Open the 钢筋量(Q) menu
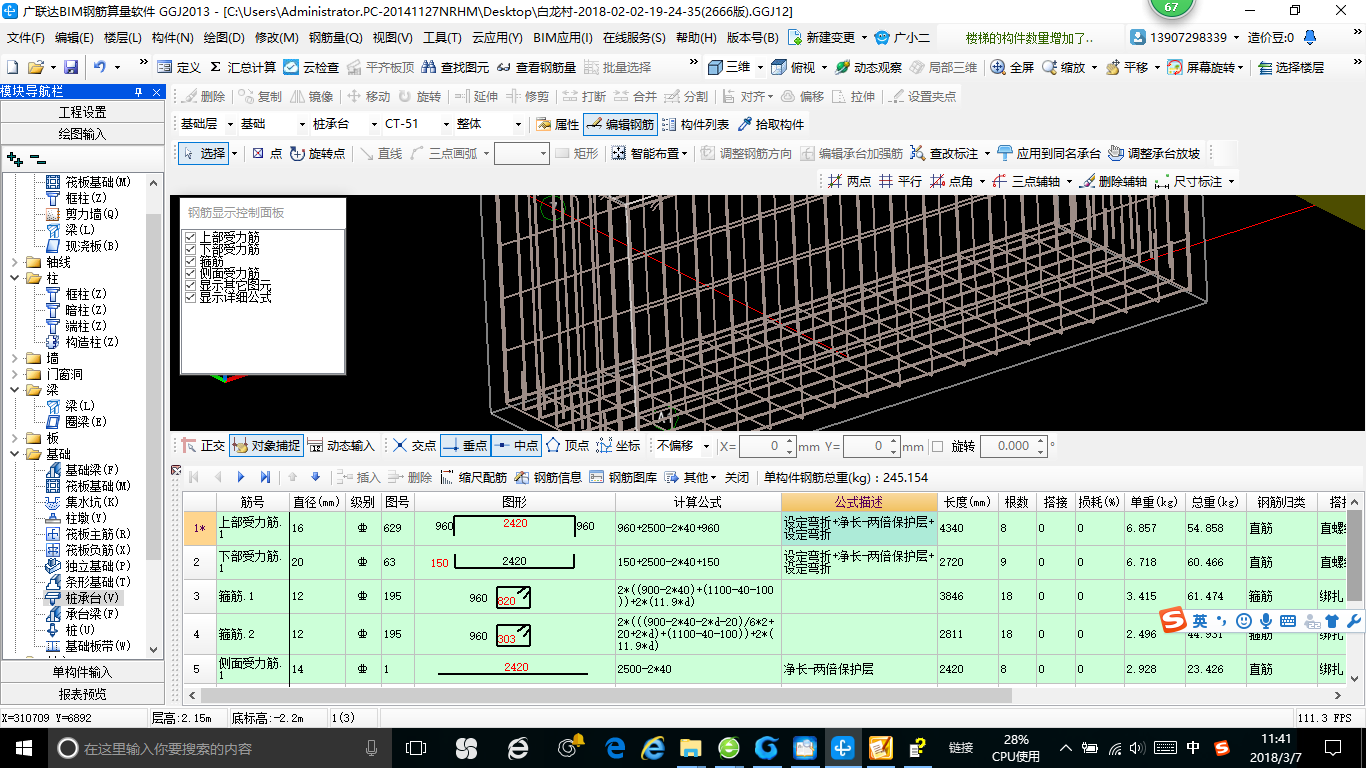The height and width of the screenshot is (768, 1366). (x=335, y=38)
